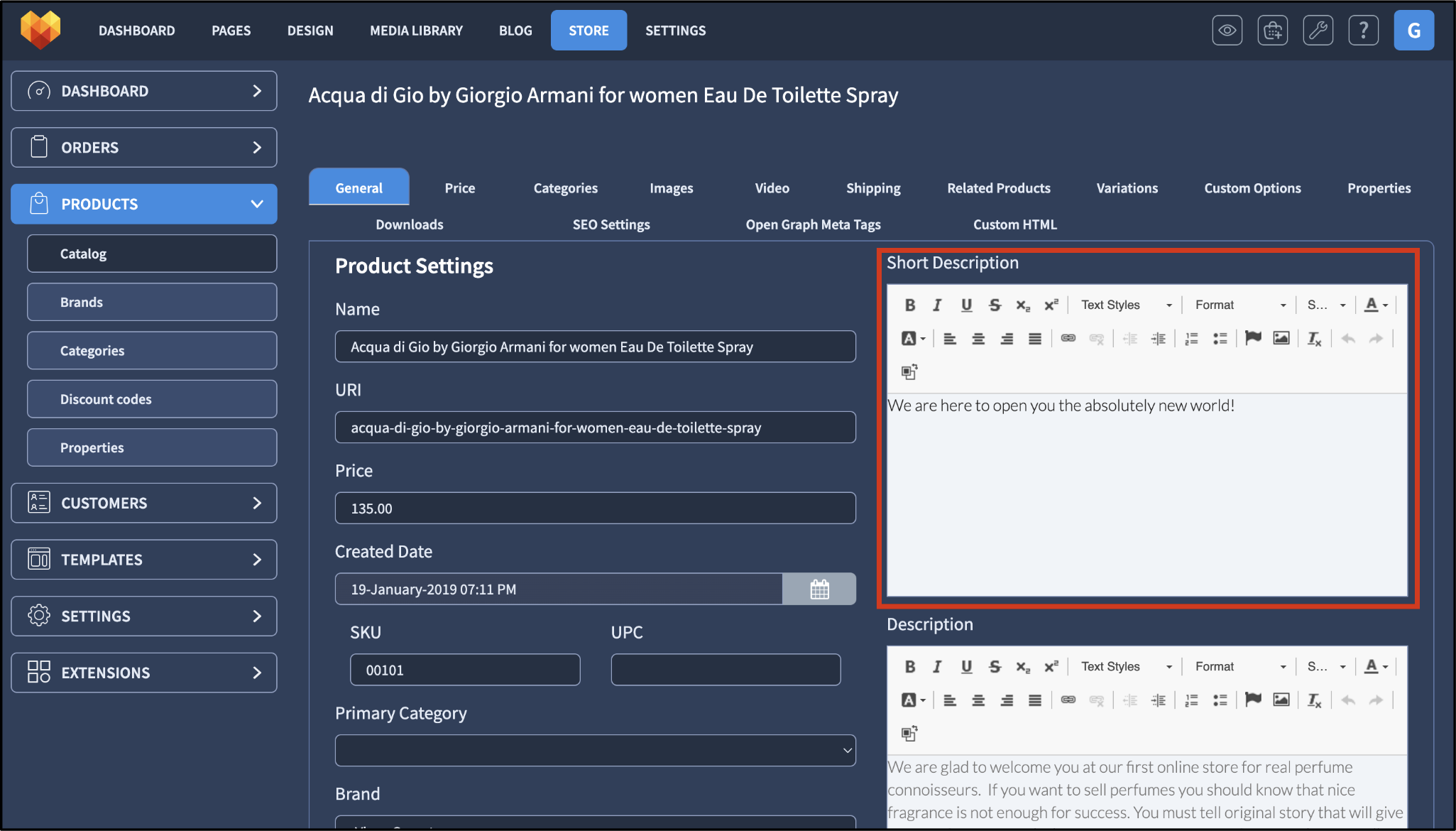The image size is (1456, 831).
Task: Insert link in Short Description editor
Action: click(1068, 339)
